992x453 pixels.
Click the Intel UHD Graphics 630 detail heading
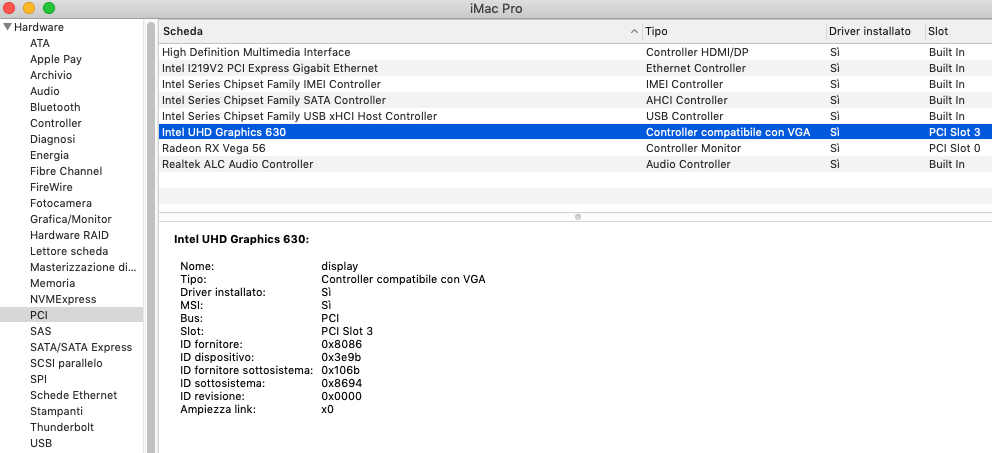241,240
